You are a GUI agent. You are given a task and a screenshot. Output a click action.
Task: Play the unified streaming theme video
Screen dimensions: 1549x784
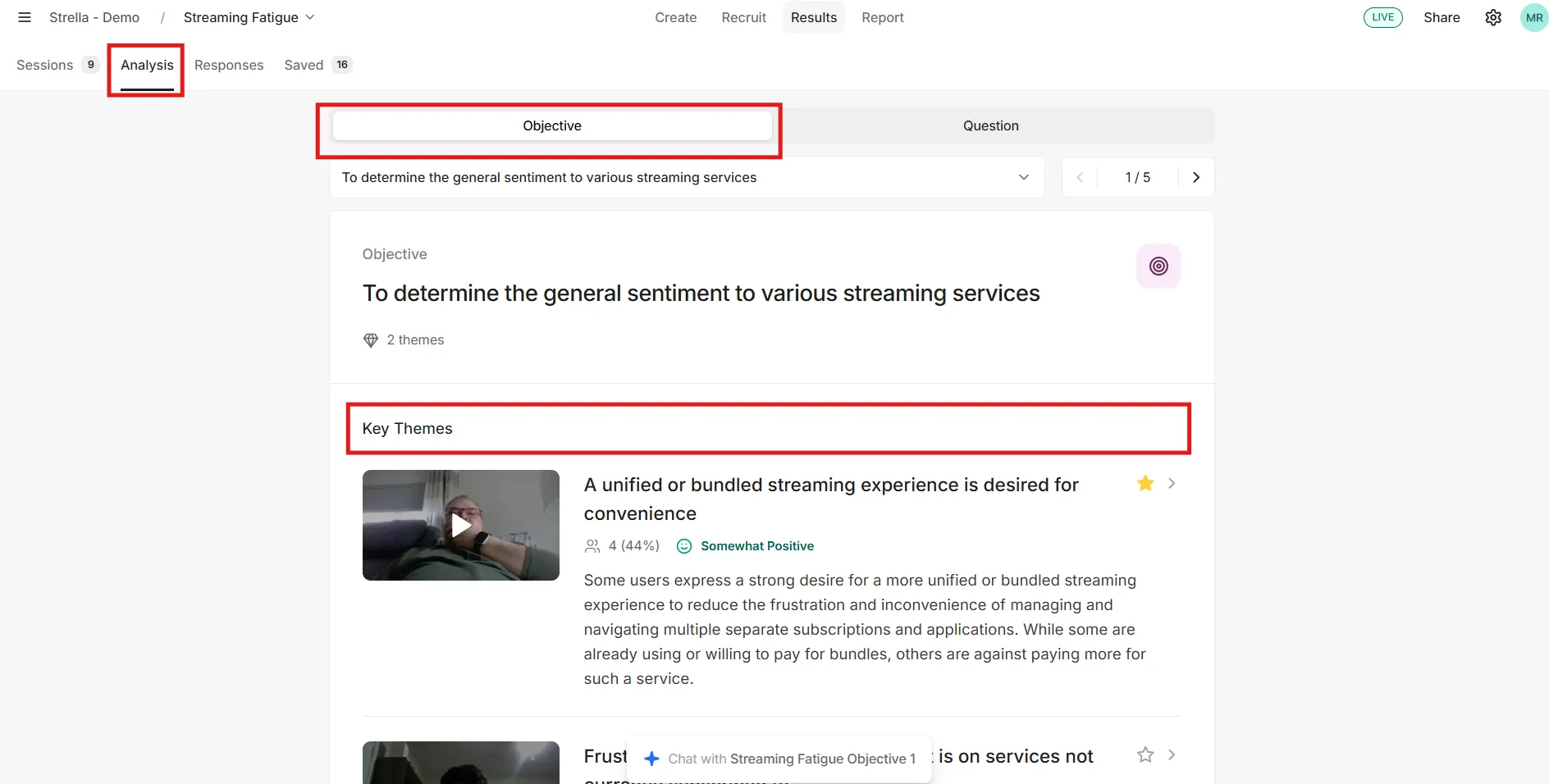coord(461,525)
